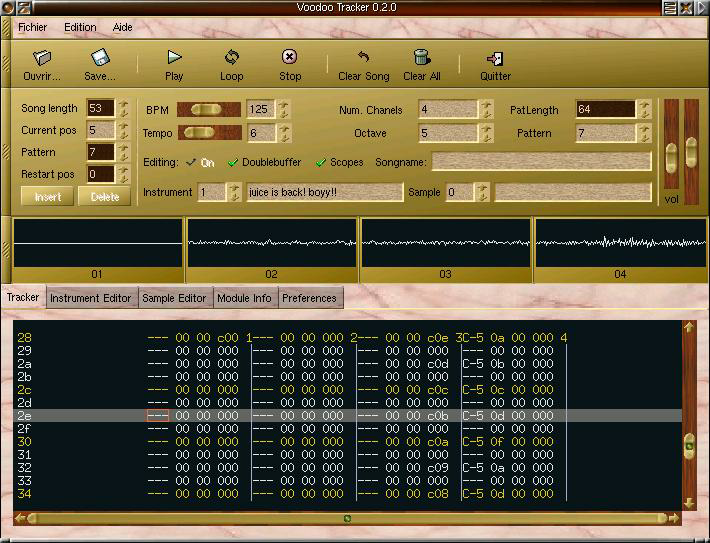Adjust the Song length stepper arrows
Image resolution: width=710 pixels, height=543 pixels.
coord(124,109)
